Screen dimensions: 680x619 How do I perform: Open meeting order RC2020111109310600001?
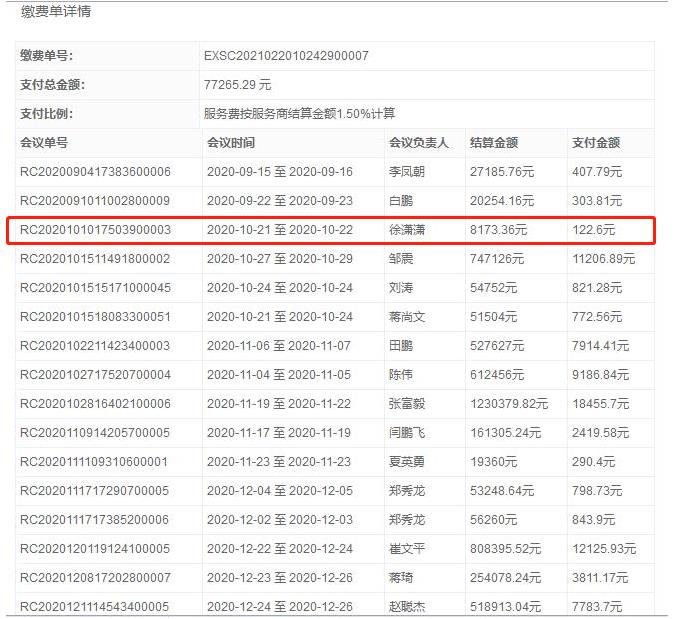click(x=95, y=462)
